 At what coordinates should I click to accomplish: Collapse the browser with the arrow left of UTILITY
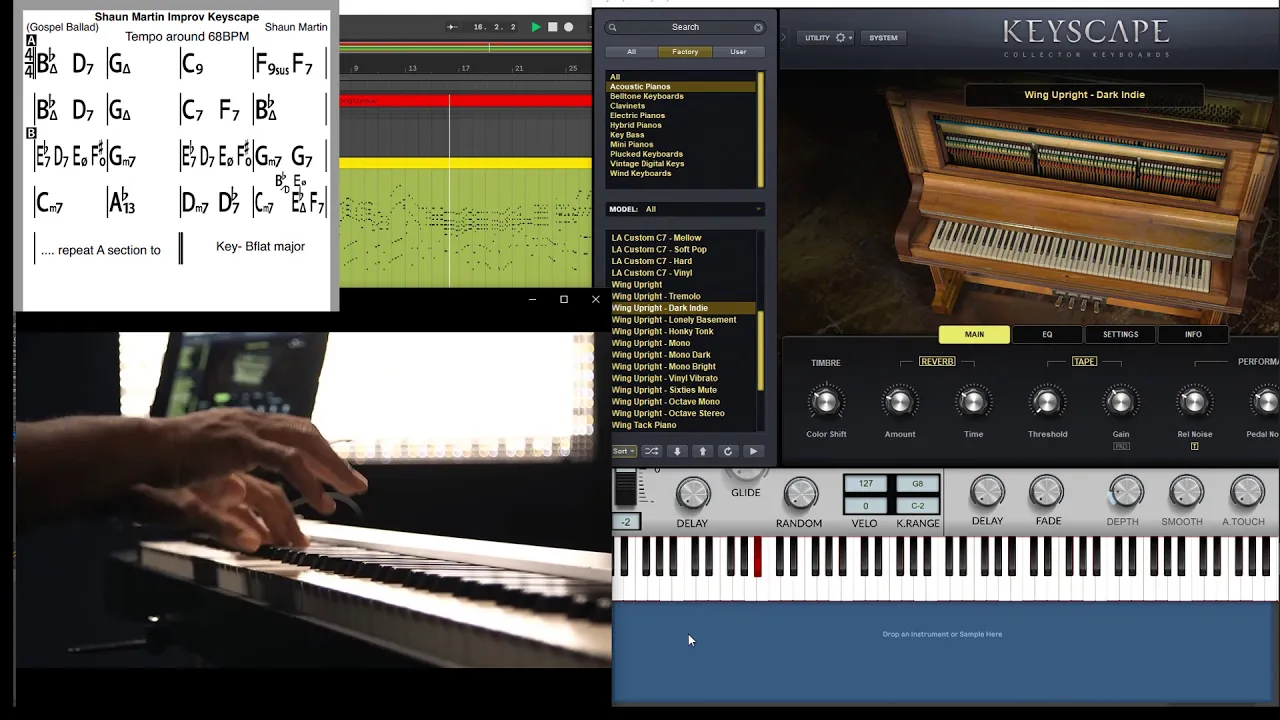[x=784, y=38]
